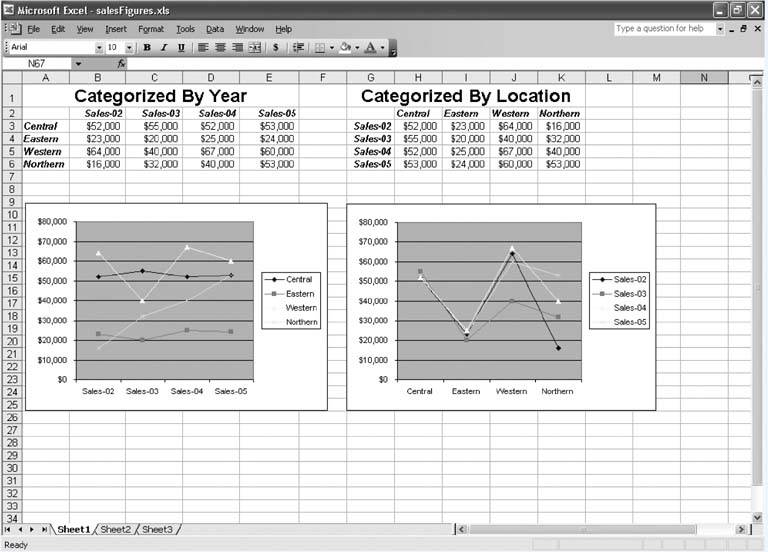Apply Borders to selection
This screenshot has height=552, width=768.
pos(320,48)
